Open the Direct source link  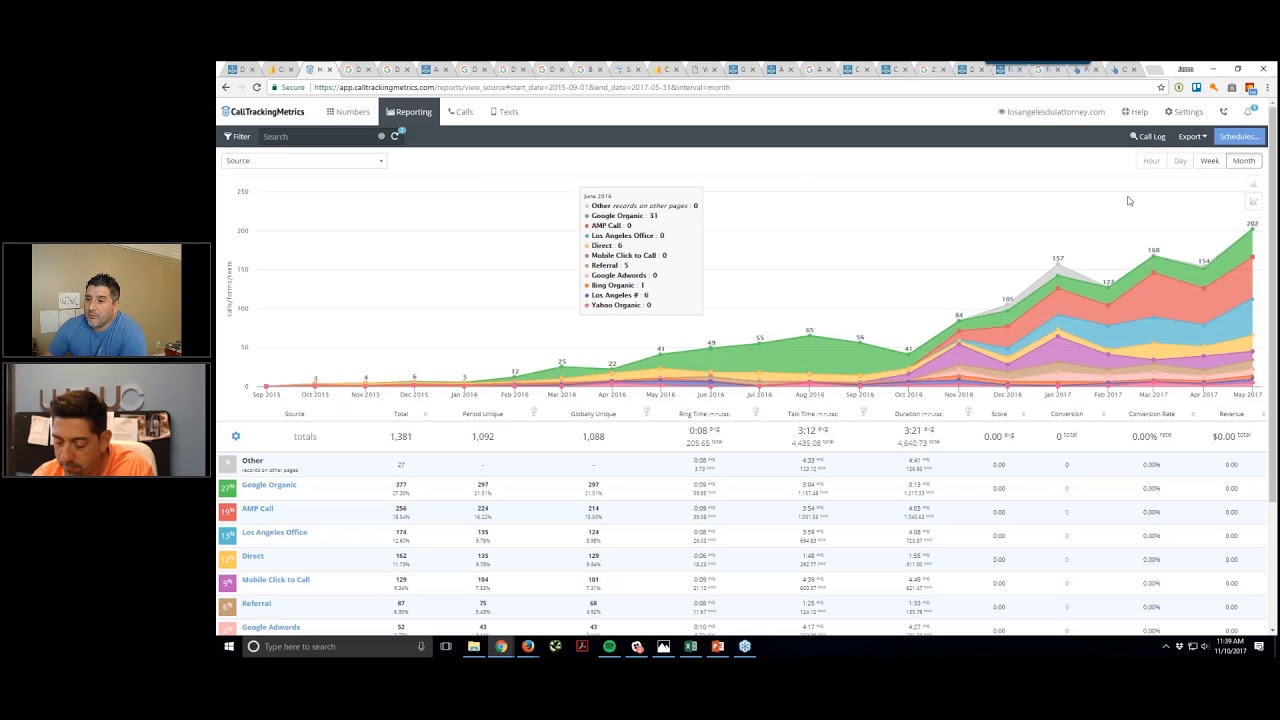(x=252, y=556)
